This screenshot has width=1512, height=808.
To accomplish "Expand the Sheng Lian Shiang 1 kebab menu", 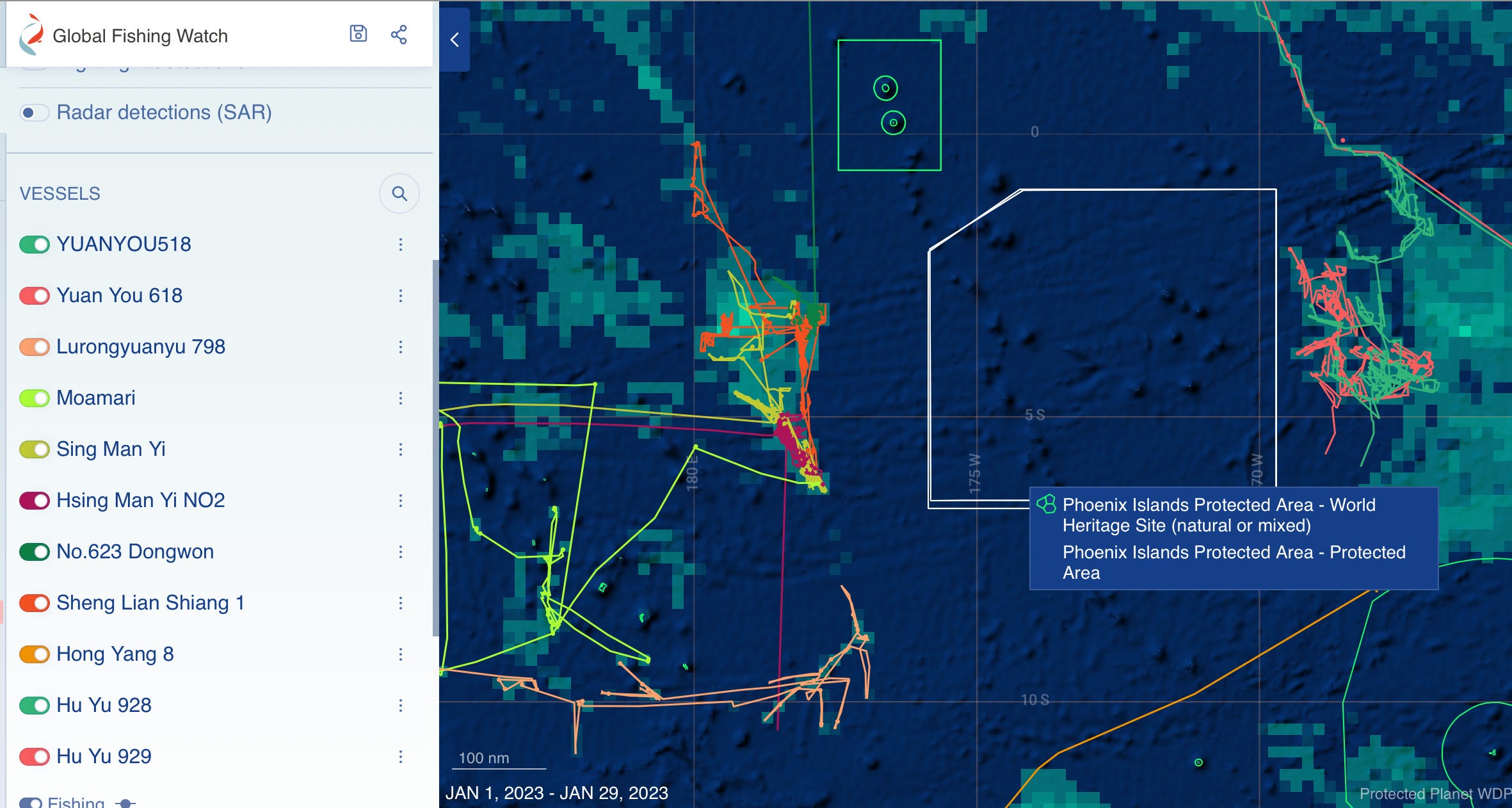I will click(401, 602).
